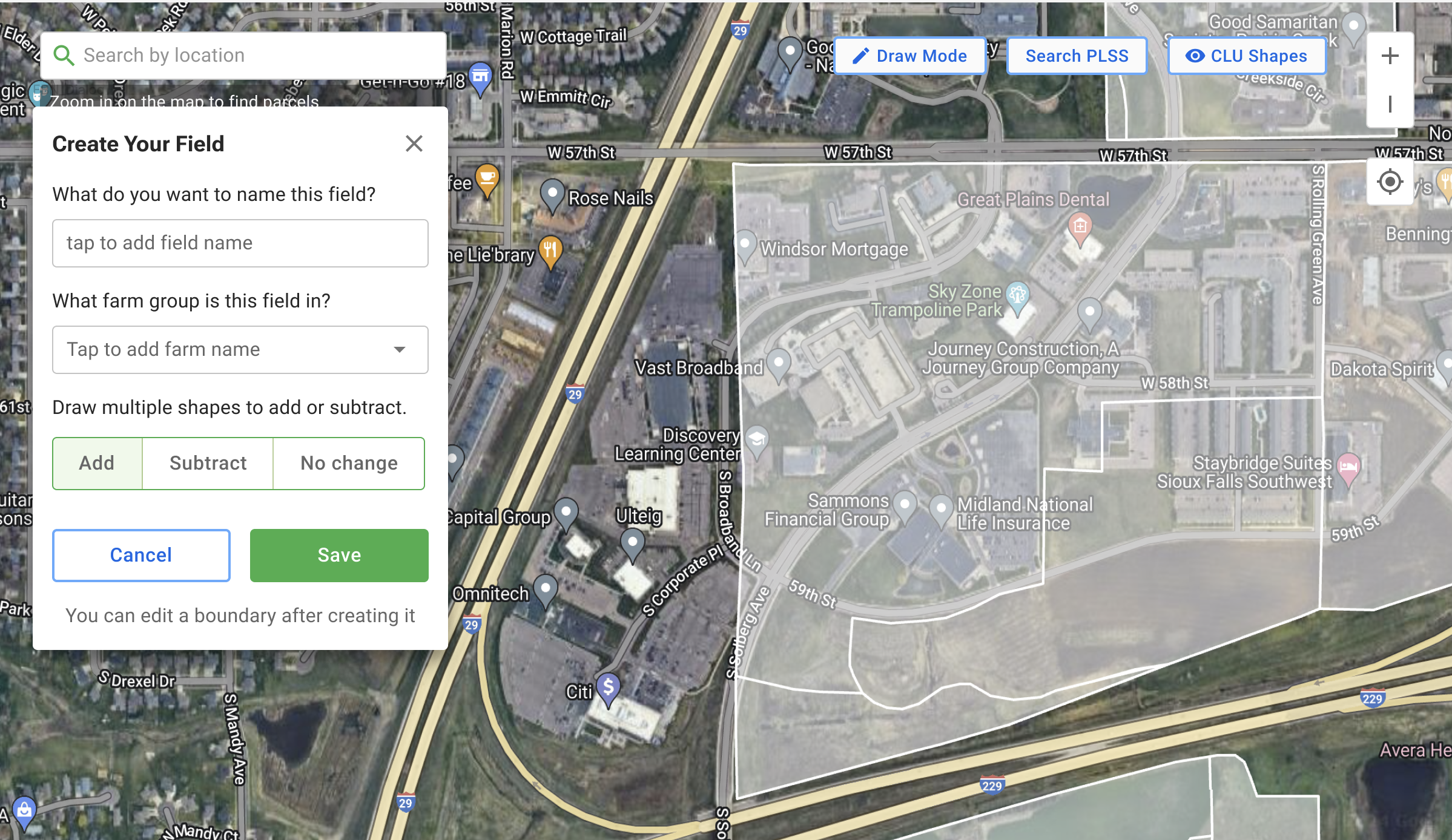Click the field name input box
This screenshot has width=1452, height=840.
(240, 243)
